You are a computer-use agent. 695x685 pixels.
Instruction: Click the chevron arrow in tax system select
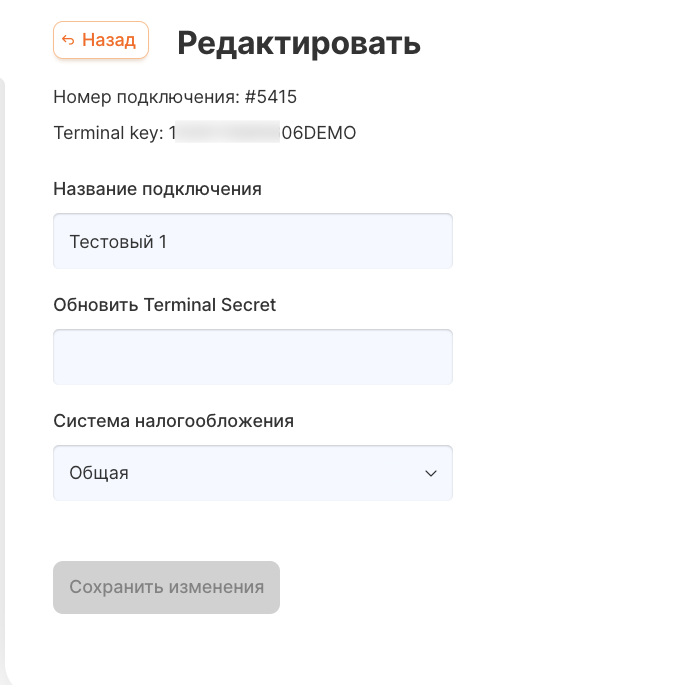pos(431,474)
